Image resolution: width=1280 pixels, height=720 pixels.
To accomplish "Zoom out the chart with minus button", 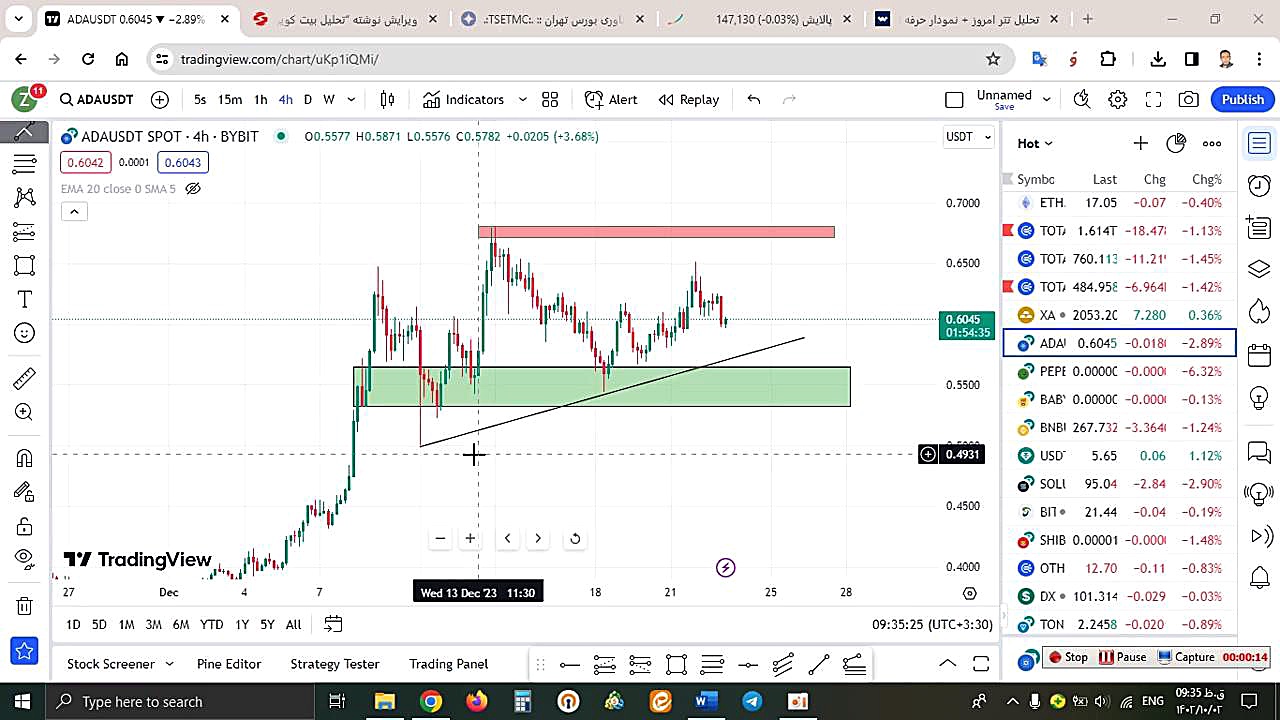I will 440,538.
